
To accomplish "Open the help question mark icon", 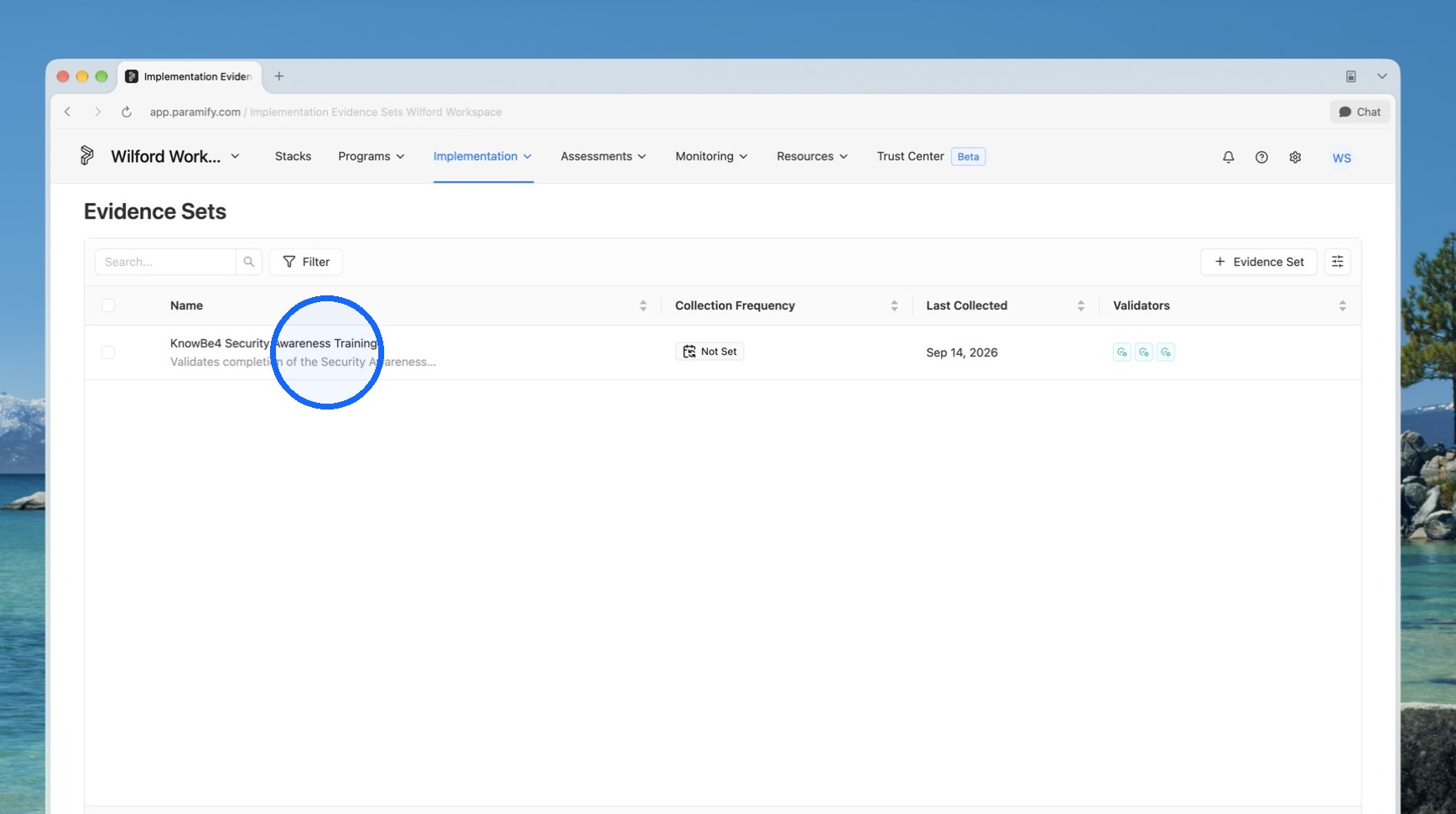I will coord(1261,157).
